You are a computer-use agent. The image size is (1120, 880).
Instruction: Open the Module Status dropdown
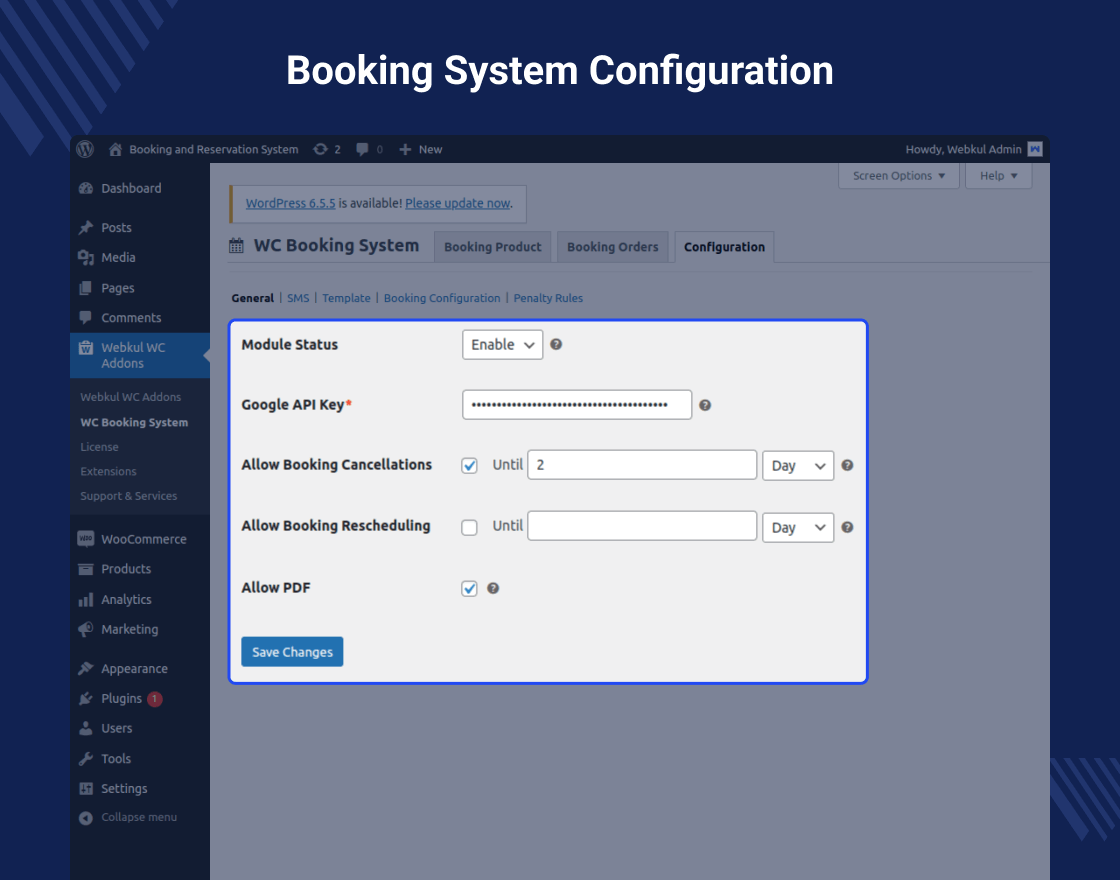coord(502,345)
